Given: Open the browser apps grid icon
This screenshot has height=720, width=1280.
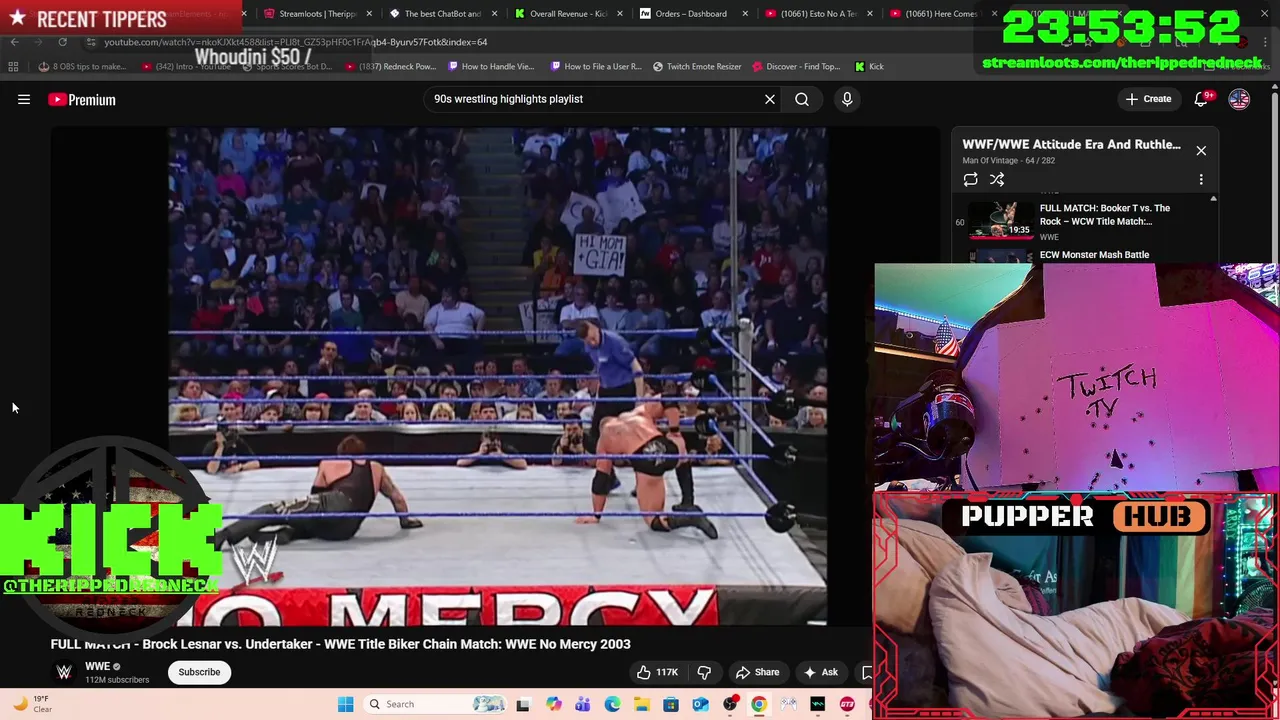Looking at the screenshot, I should pyautogui.click(x=13, y=66).
